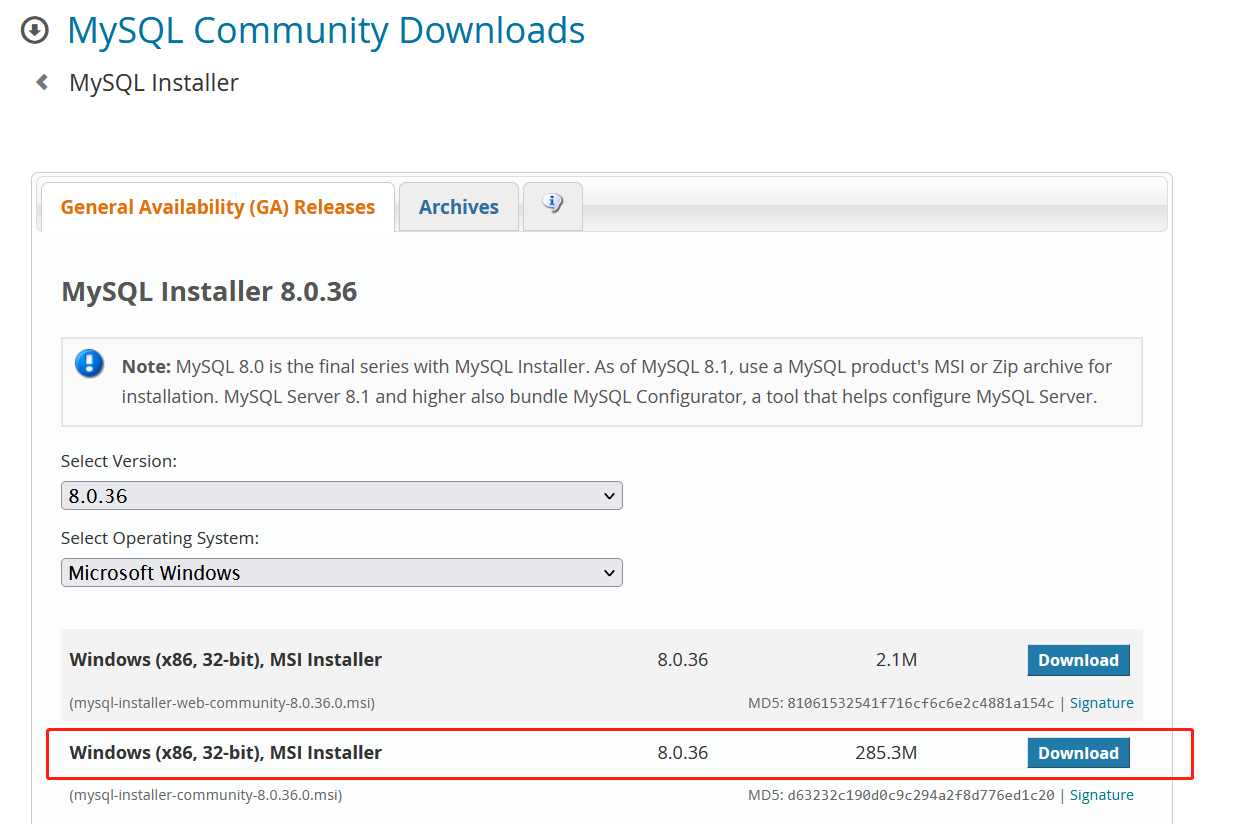Expand the Select Operating System dropdown
The width and height of the screenshot is (1259, 824).
[342, 573]
